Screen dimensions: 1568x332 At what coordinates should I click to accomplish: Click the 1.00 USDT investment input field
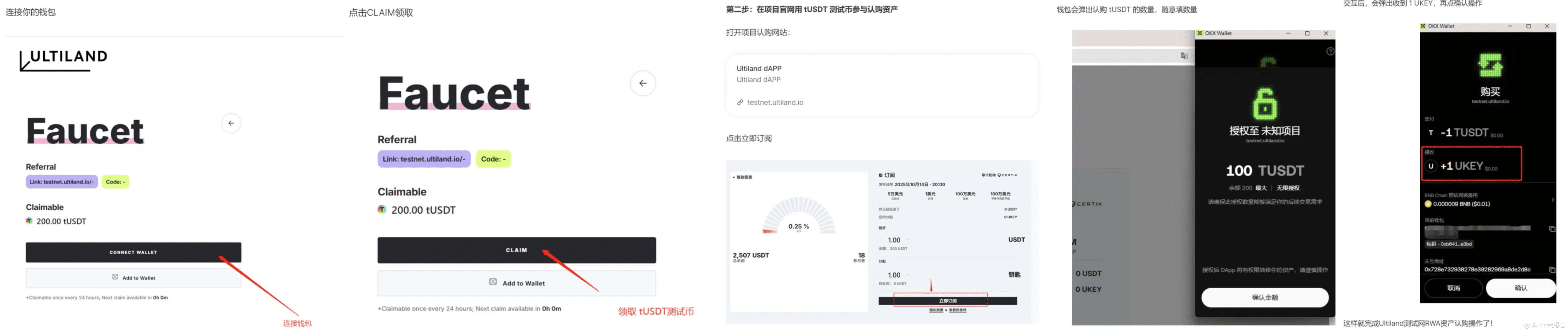point(894,240)
